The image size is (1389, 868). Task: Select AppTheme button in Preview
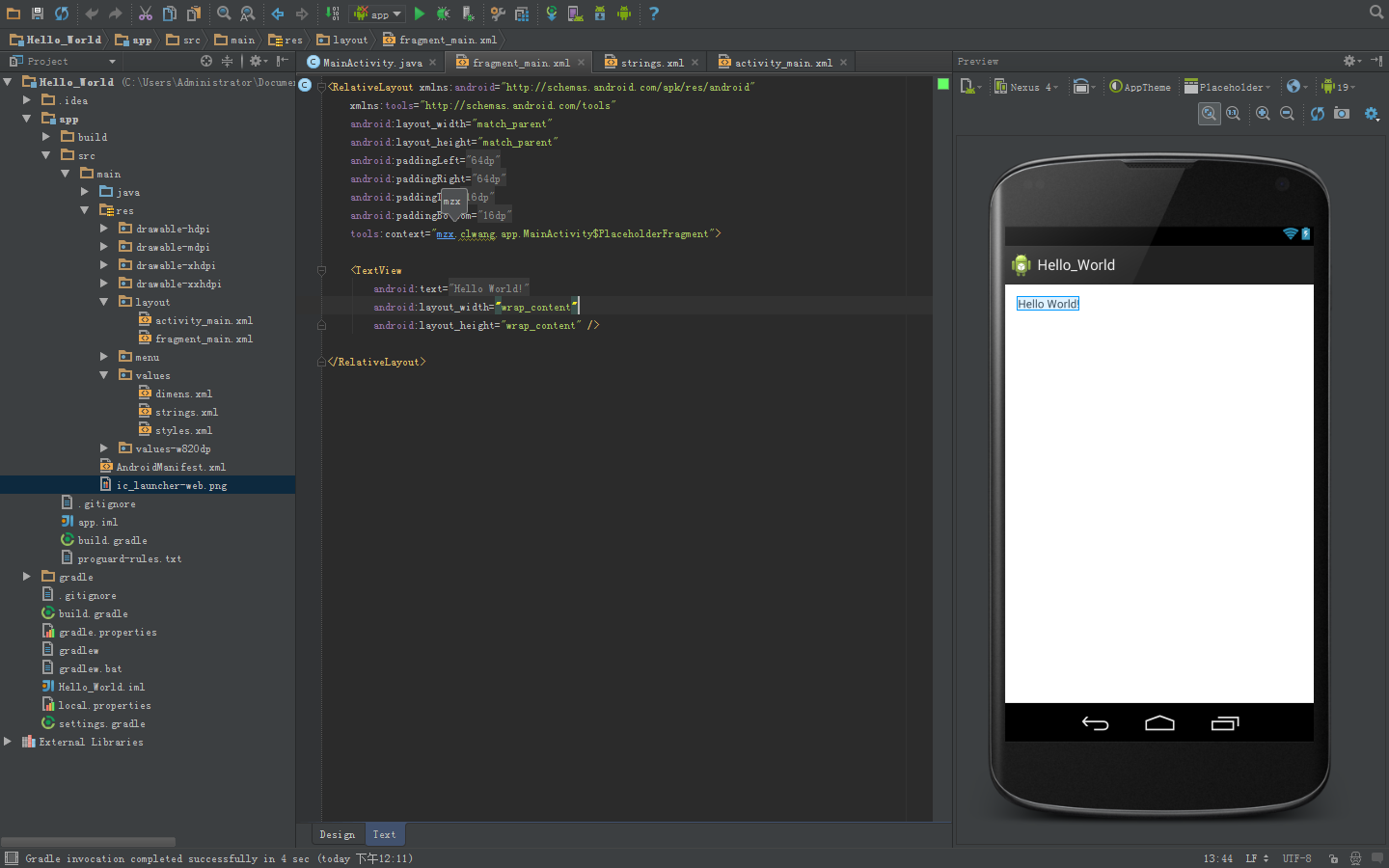click(1140, 87)
